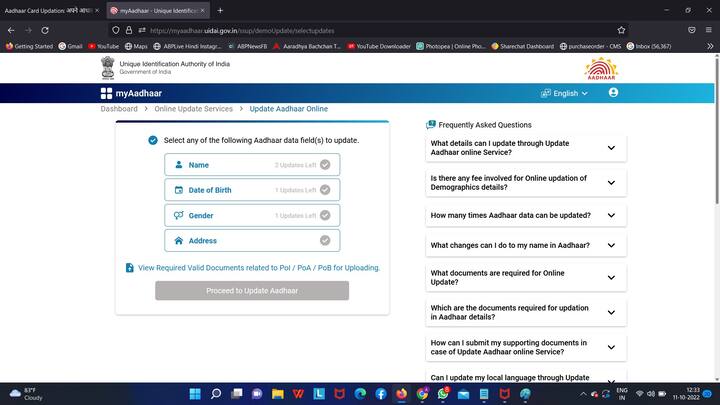
Task: Go to Online Update Services breadcrumb
Action: (193, 109)
